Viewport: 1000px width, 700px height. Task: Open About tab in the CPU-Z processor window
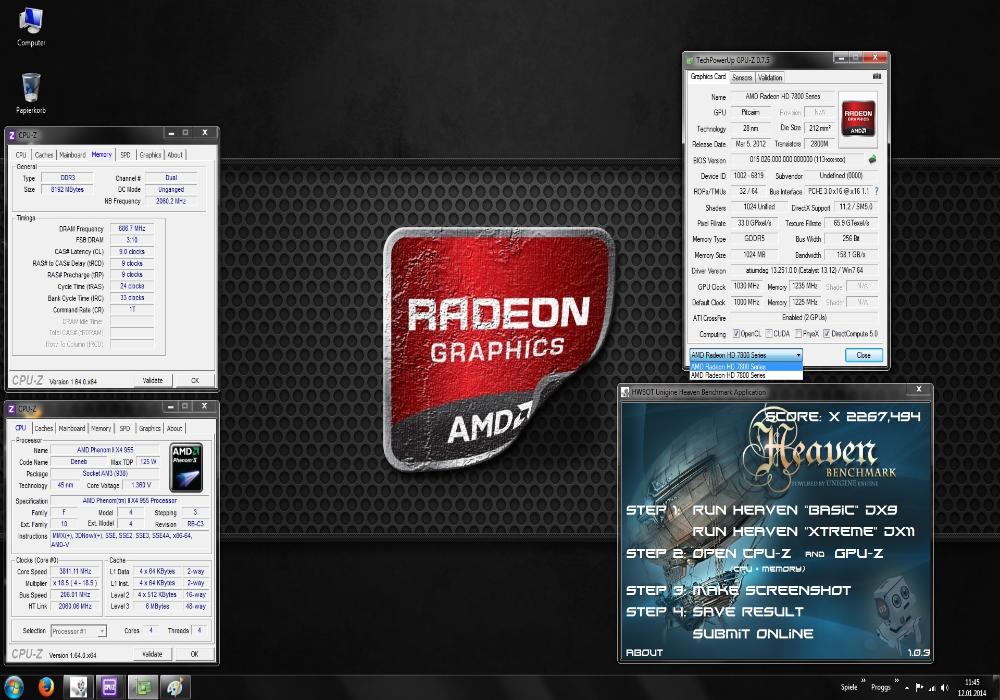(174, 428)
